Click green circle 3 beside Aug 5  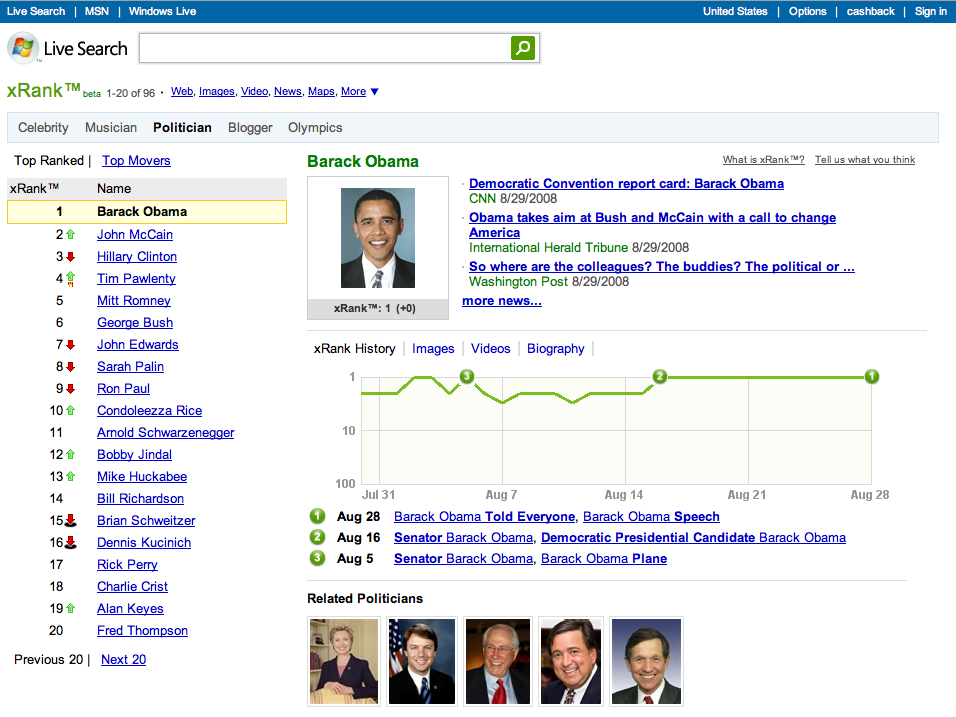tap(318, 559)
